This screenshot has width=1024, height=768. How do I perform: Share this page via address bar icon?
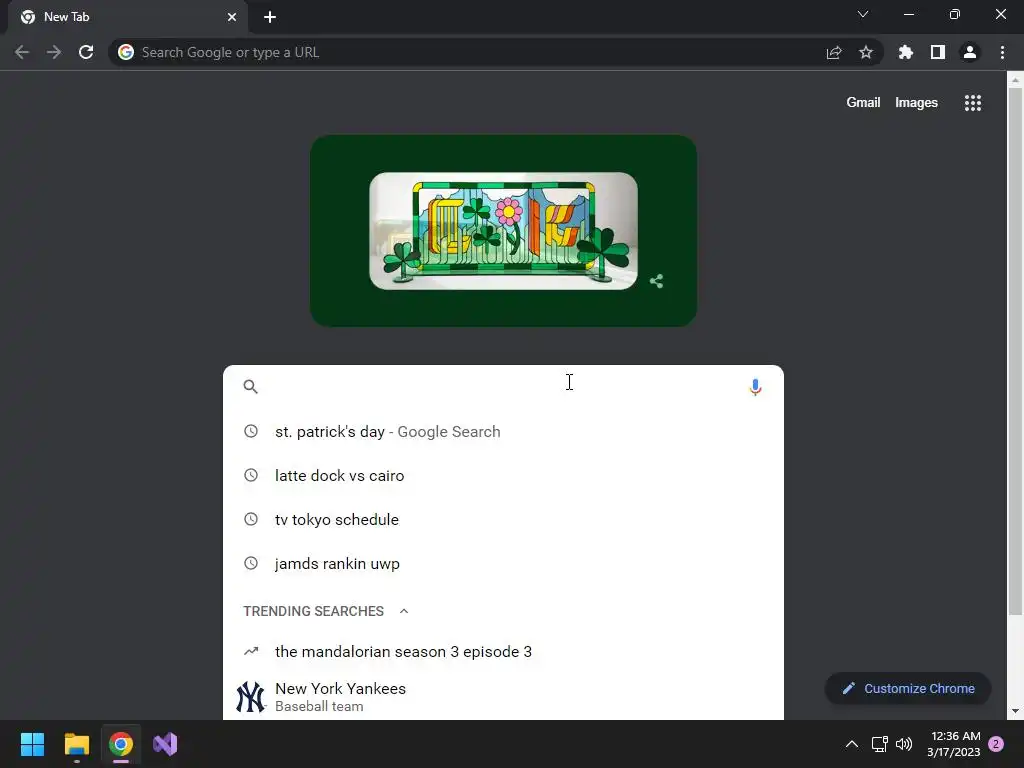click(834, 52)
